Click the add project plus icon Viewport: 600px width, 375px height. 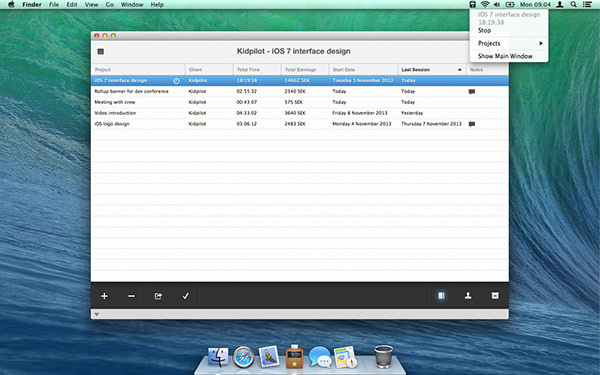(104, 296)
